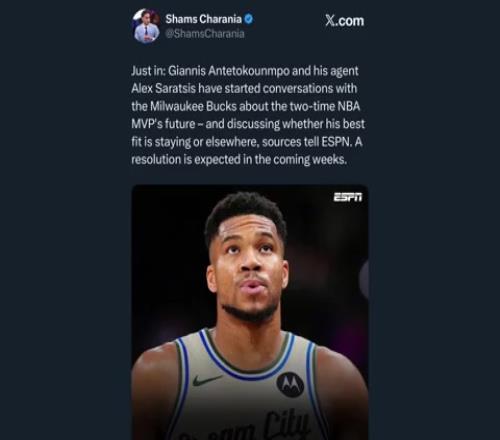
Task: Click the two-time NBA phrase
Action: [x=325, y=106]
